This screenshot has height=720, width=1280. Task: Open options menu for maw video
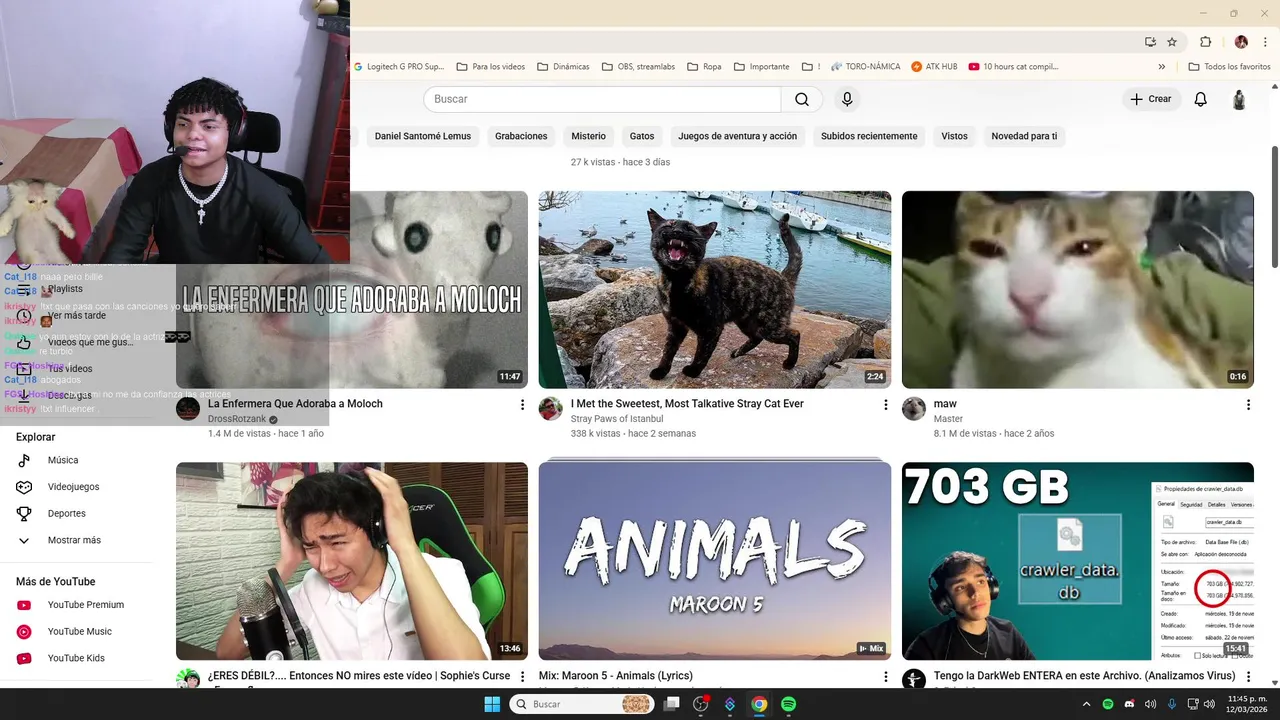coord(1248,405)
